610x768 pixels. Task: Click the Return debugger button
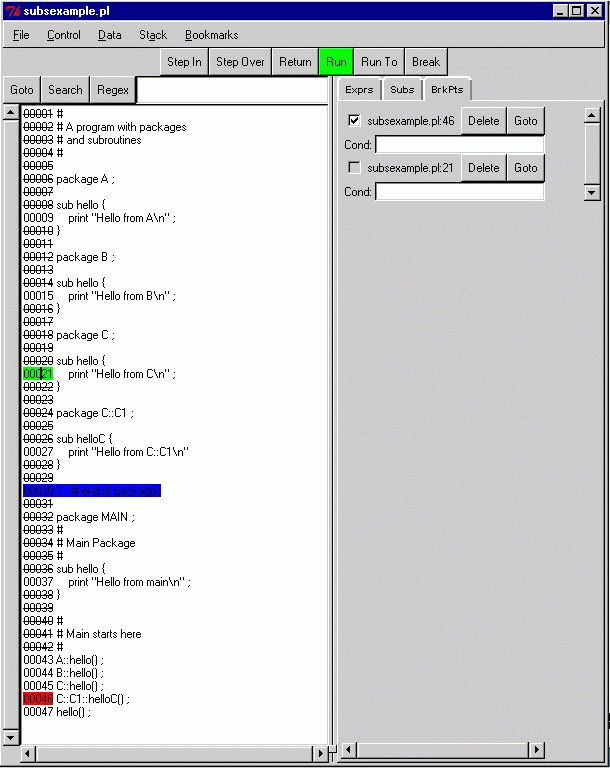tap(295, 62)
